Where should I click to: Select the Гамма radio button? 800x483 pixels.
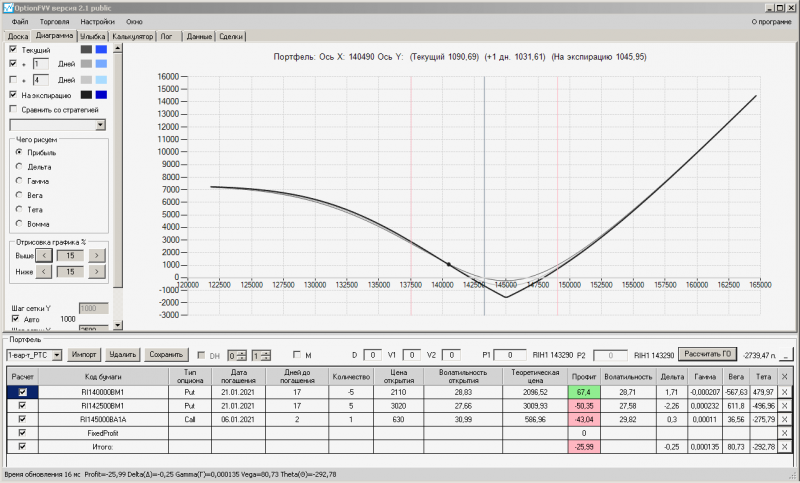point(19,181)
